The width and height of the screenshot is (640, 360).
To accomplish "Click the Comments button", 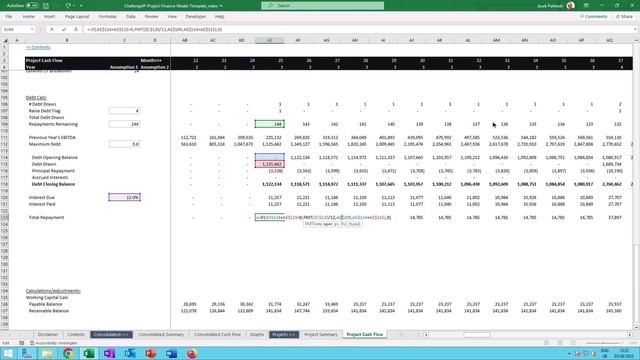I will 593,17.
